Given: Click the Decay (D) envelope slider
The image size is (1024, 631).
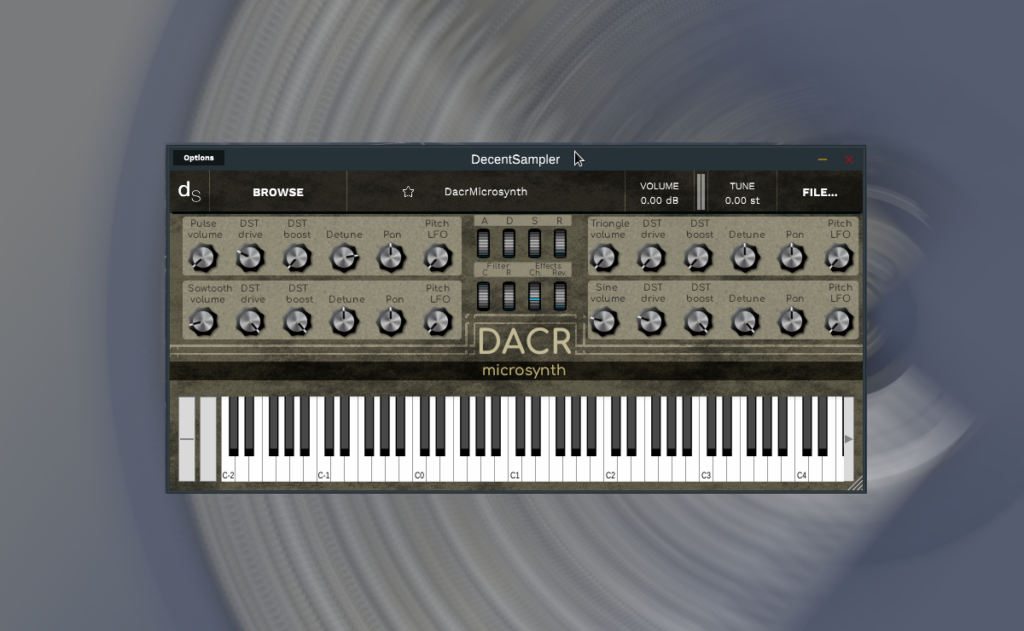Looking at the screenshot, I should pyautogui.click(x=509, y=244).
